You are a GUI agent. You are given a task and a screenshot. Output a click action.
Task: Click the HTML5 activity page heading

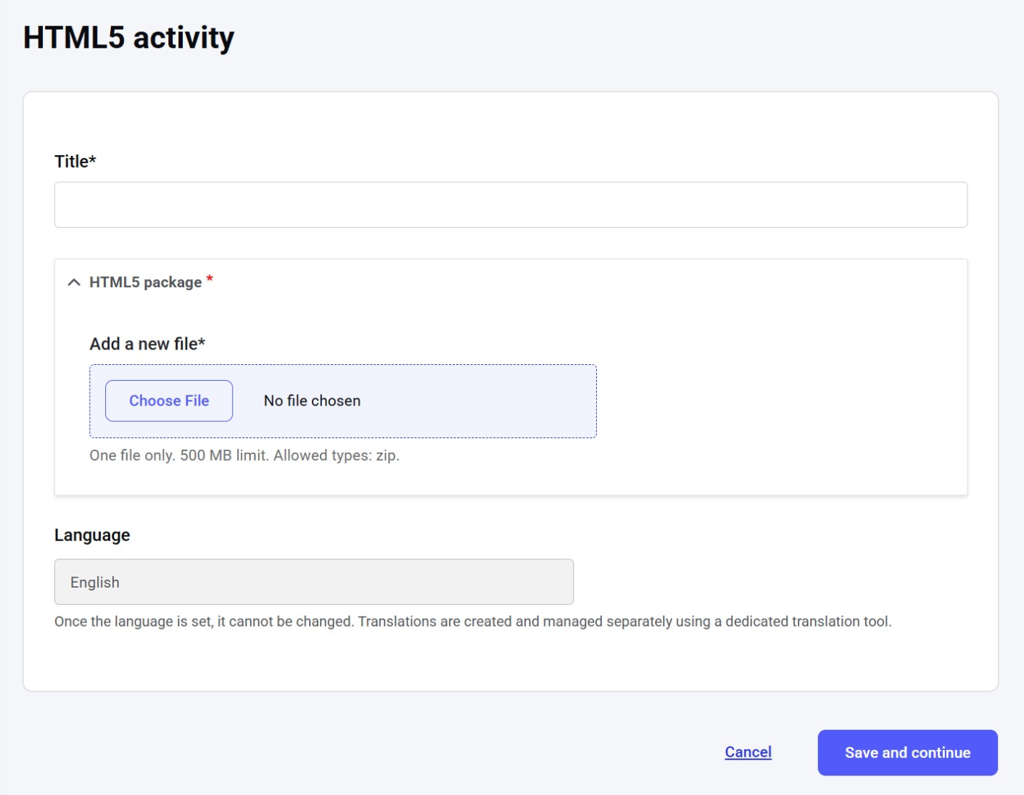(x=129, y=38)
